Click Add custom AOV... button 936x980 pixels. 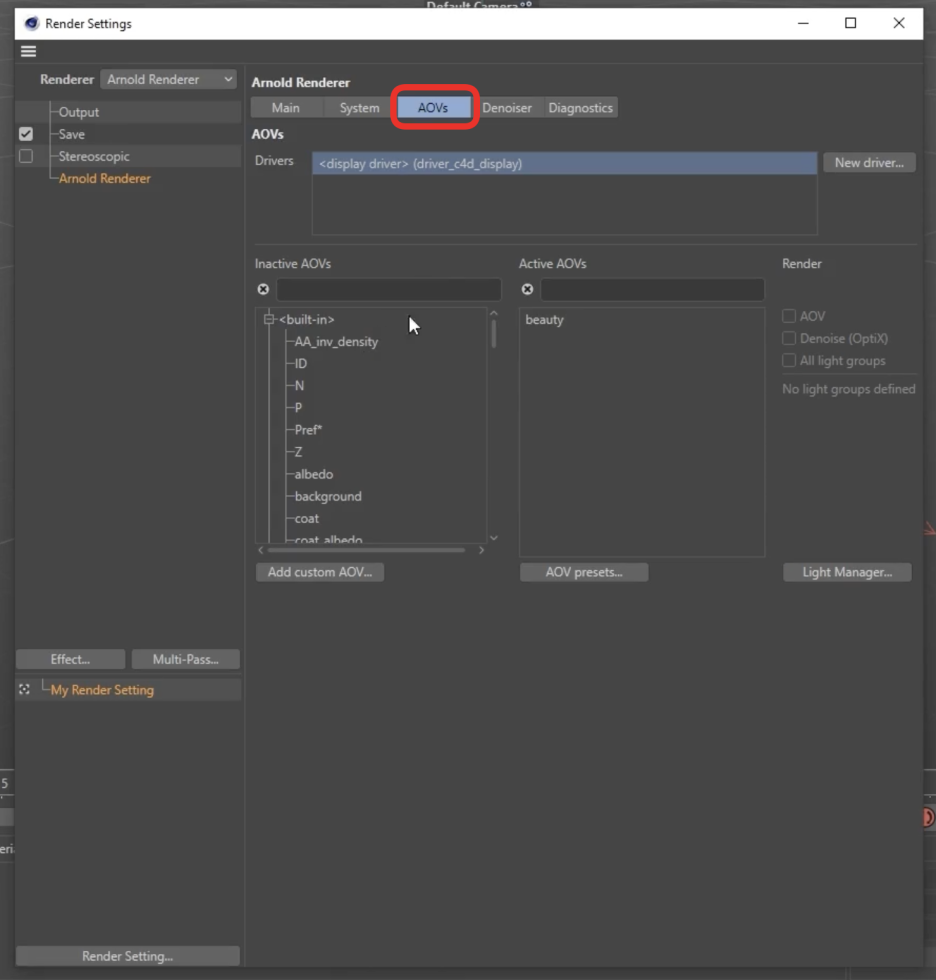click(320, 572)
